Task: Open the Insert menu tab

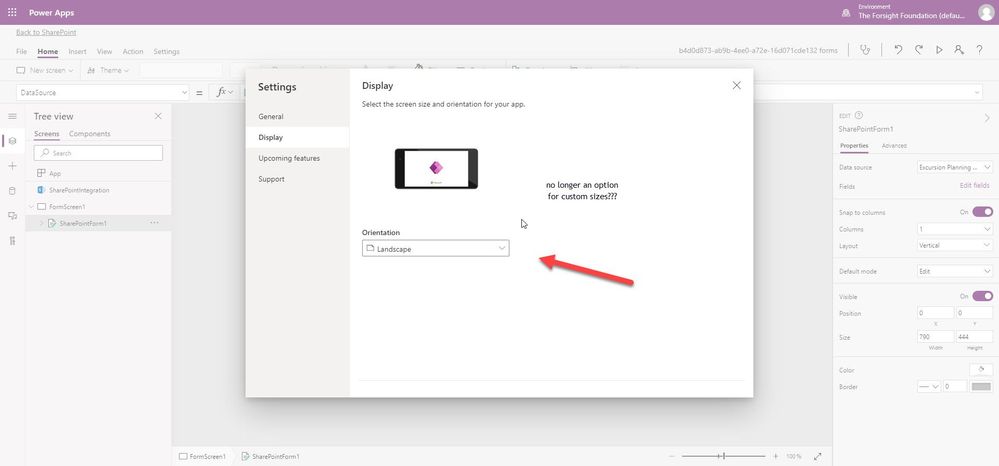Action: 77,52
